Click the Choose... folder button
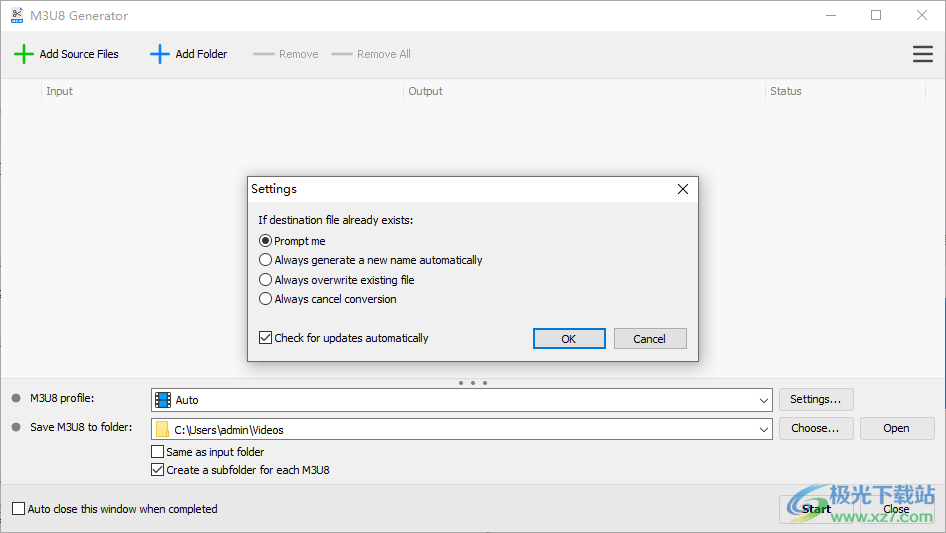Image resolution: width=946 pixels, height=533 pixels. [x=816, y=428]
